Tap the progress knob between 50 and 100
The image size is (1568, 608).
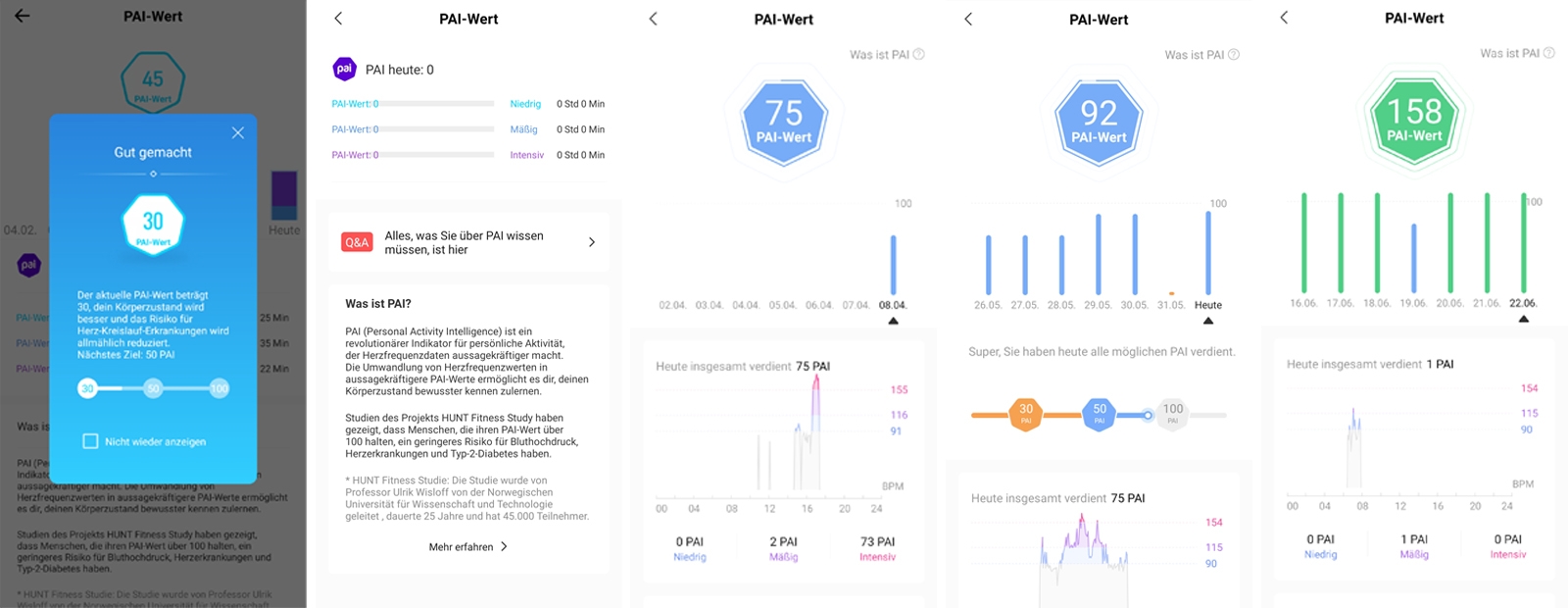(x=1148, y=415)
